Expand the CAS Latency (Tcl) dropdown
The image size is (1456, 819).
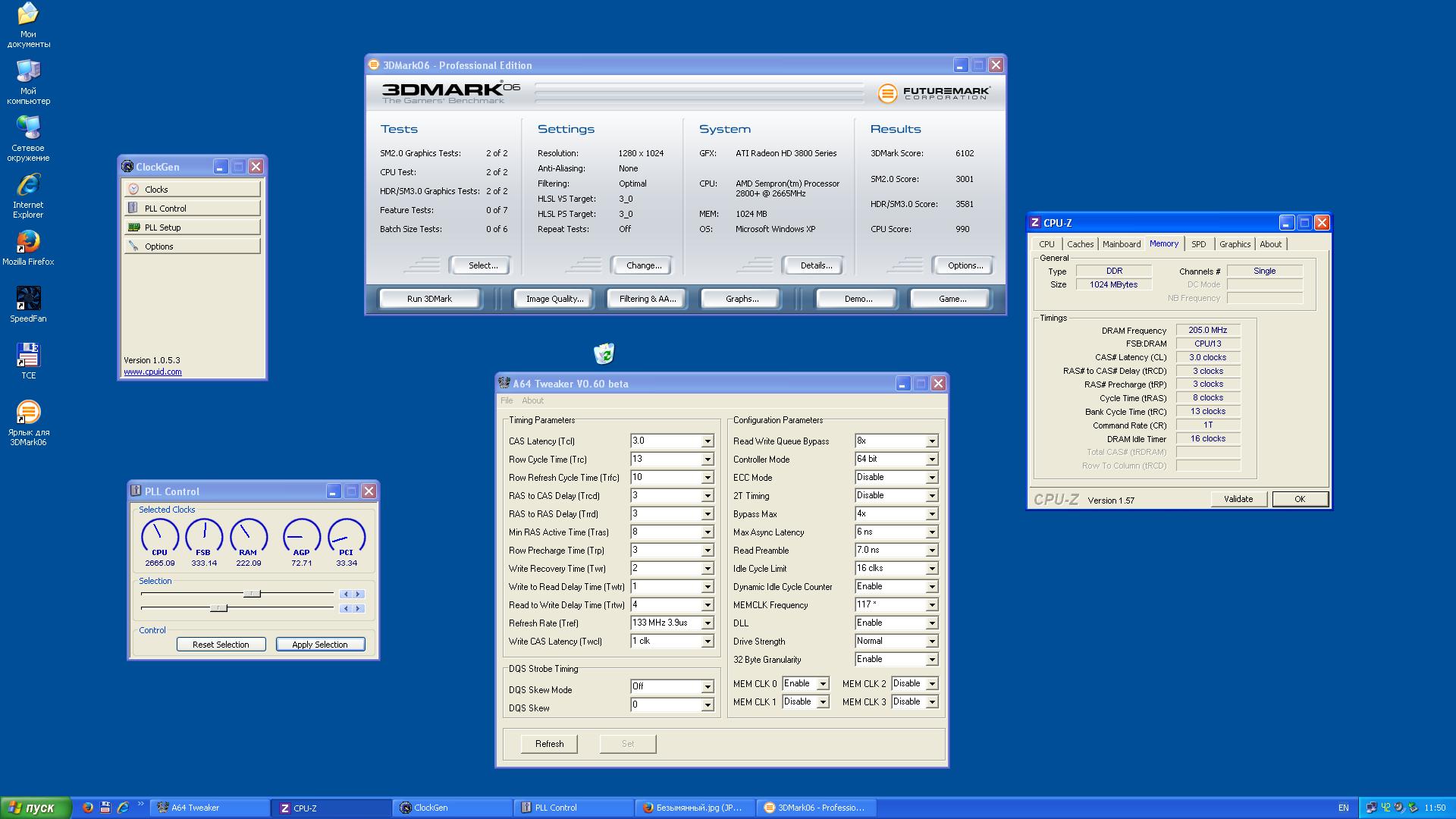(707, 441)
